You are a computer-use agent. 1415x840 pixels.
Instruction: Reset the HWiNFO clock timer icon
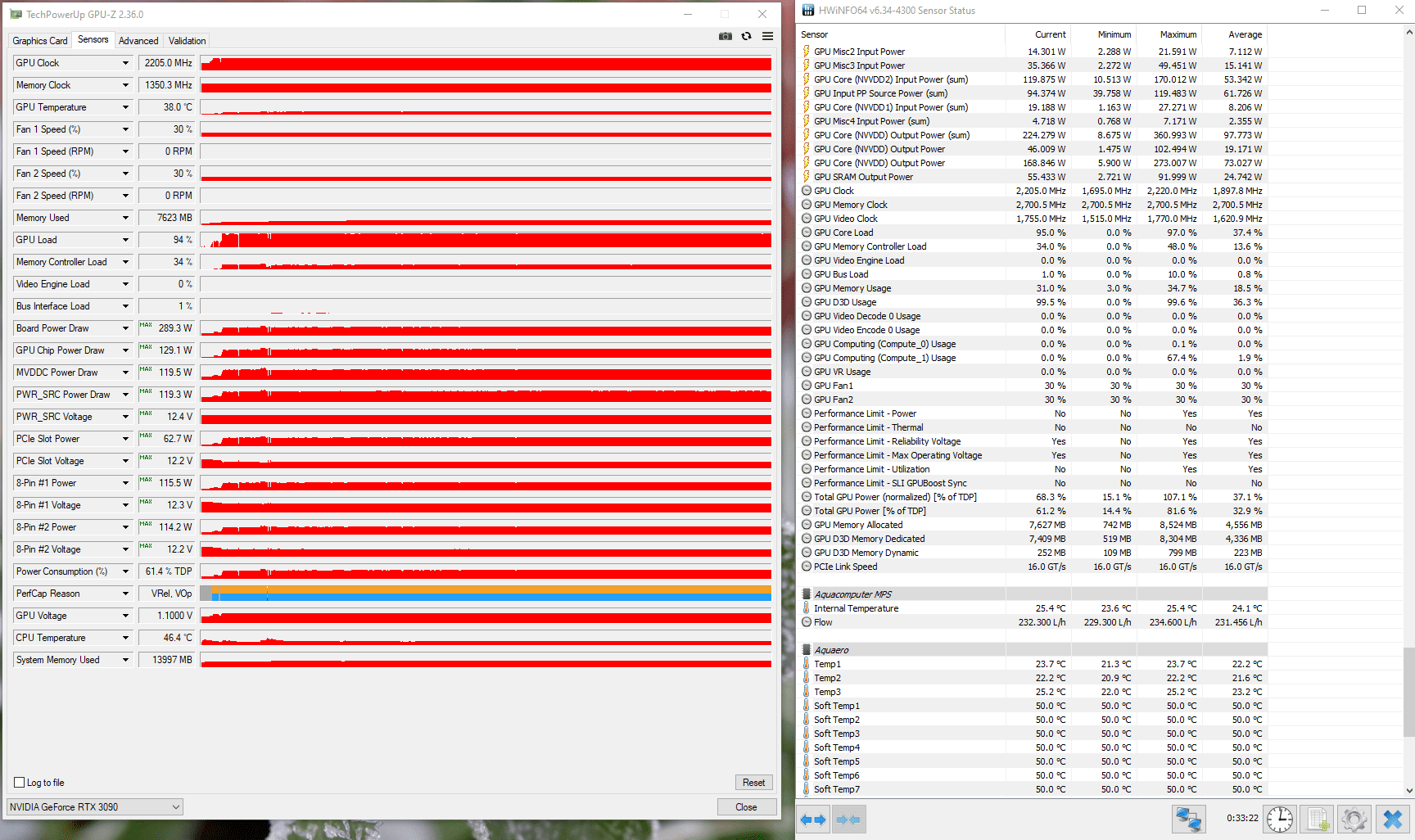coord(1280,819)
